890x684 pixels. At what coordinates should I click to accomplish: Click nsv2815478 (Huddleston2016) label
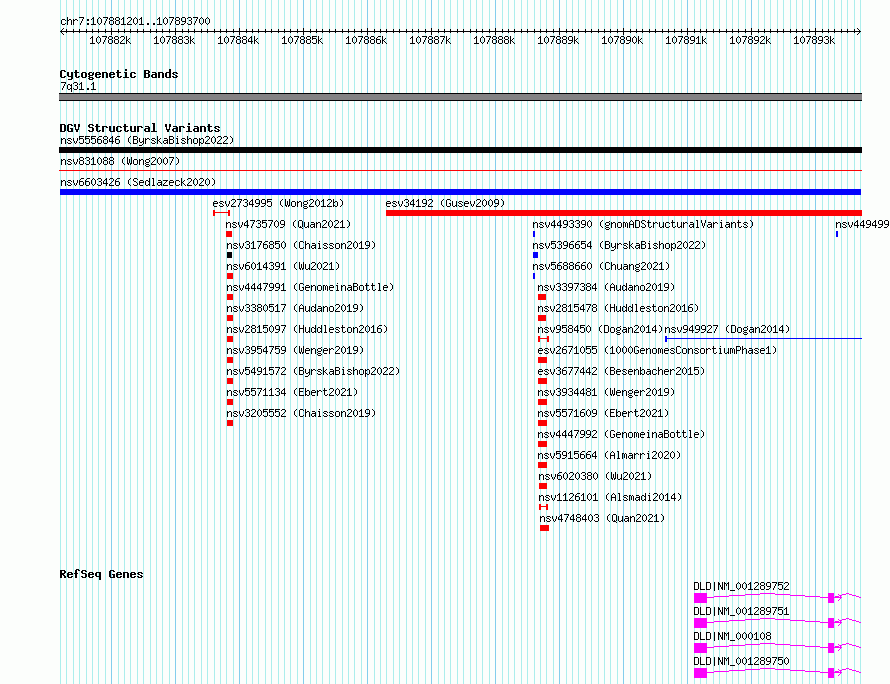point(618,308)
